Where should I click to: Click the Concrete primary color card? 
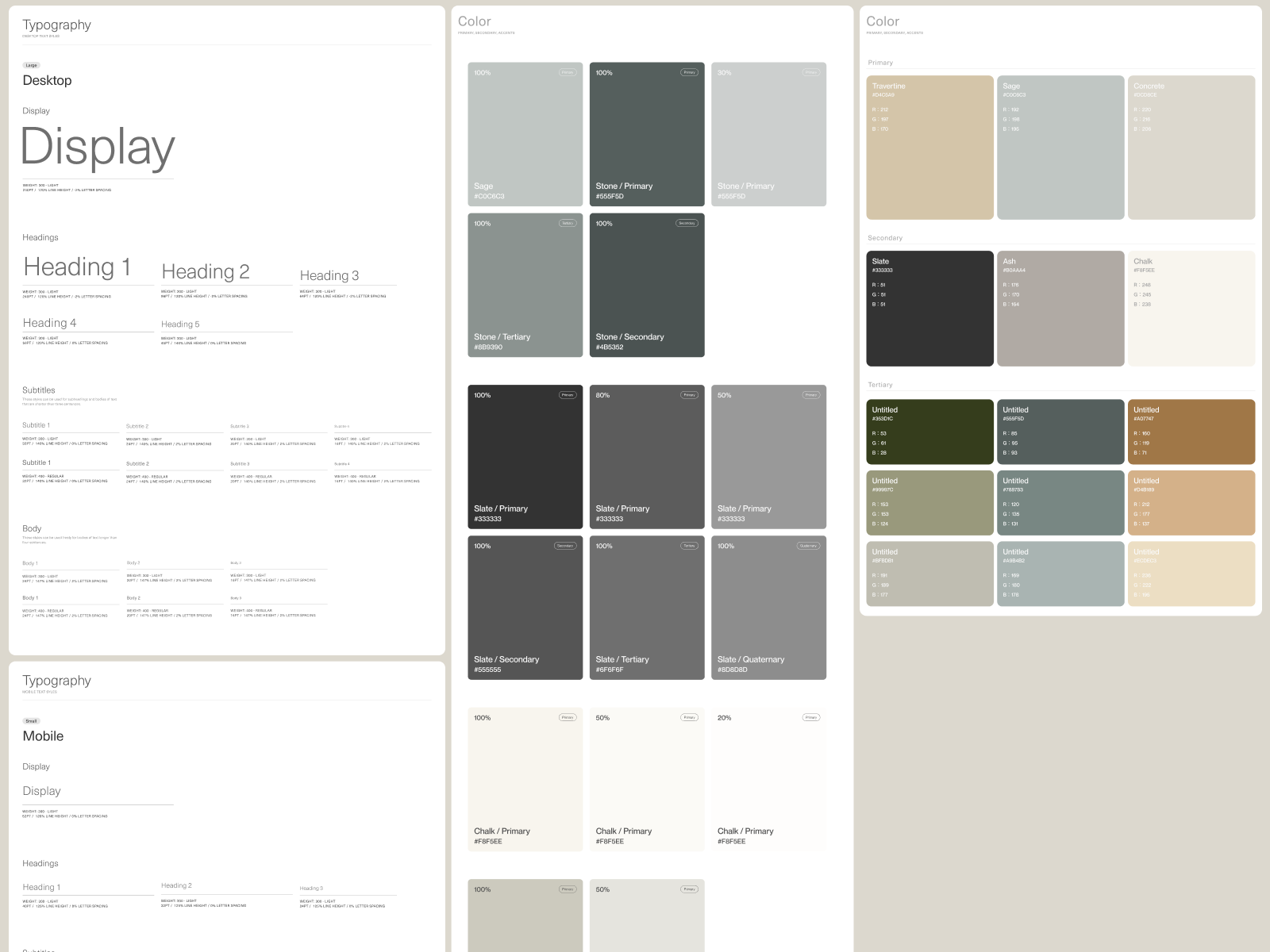[x=1191, y=148]
